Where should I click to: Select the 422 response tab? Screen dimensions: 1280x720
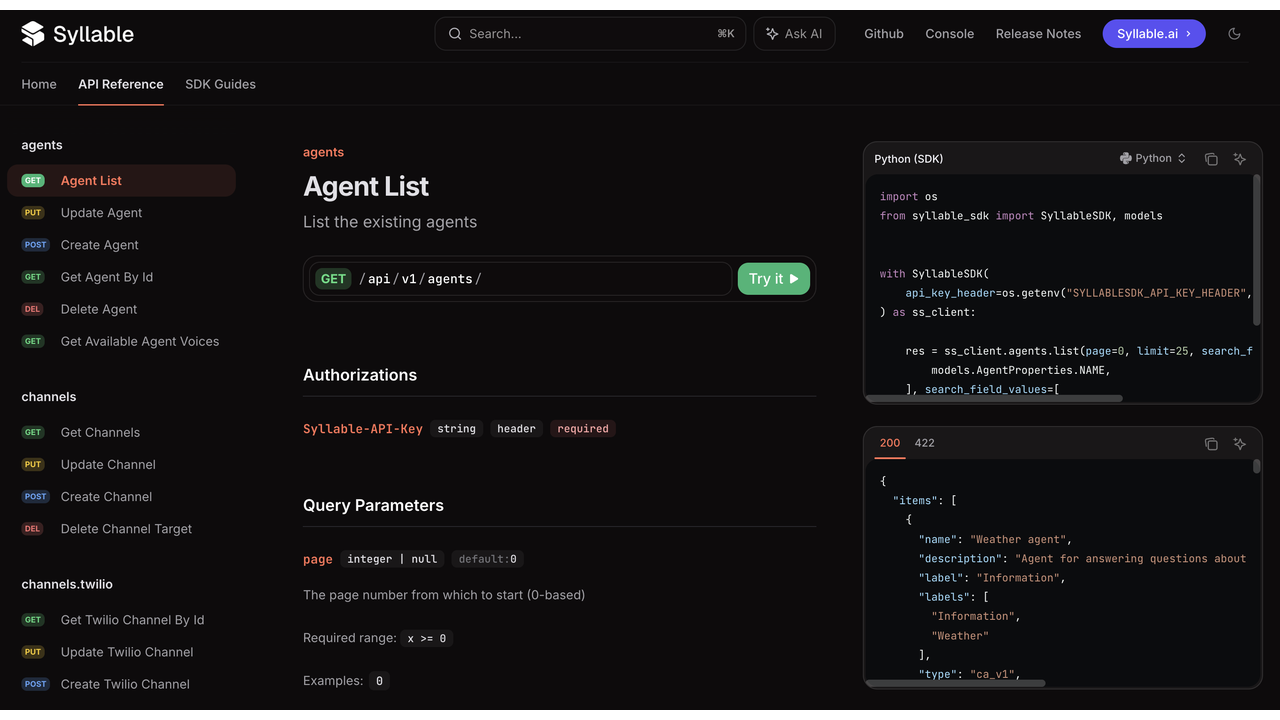click(925, 443)
